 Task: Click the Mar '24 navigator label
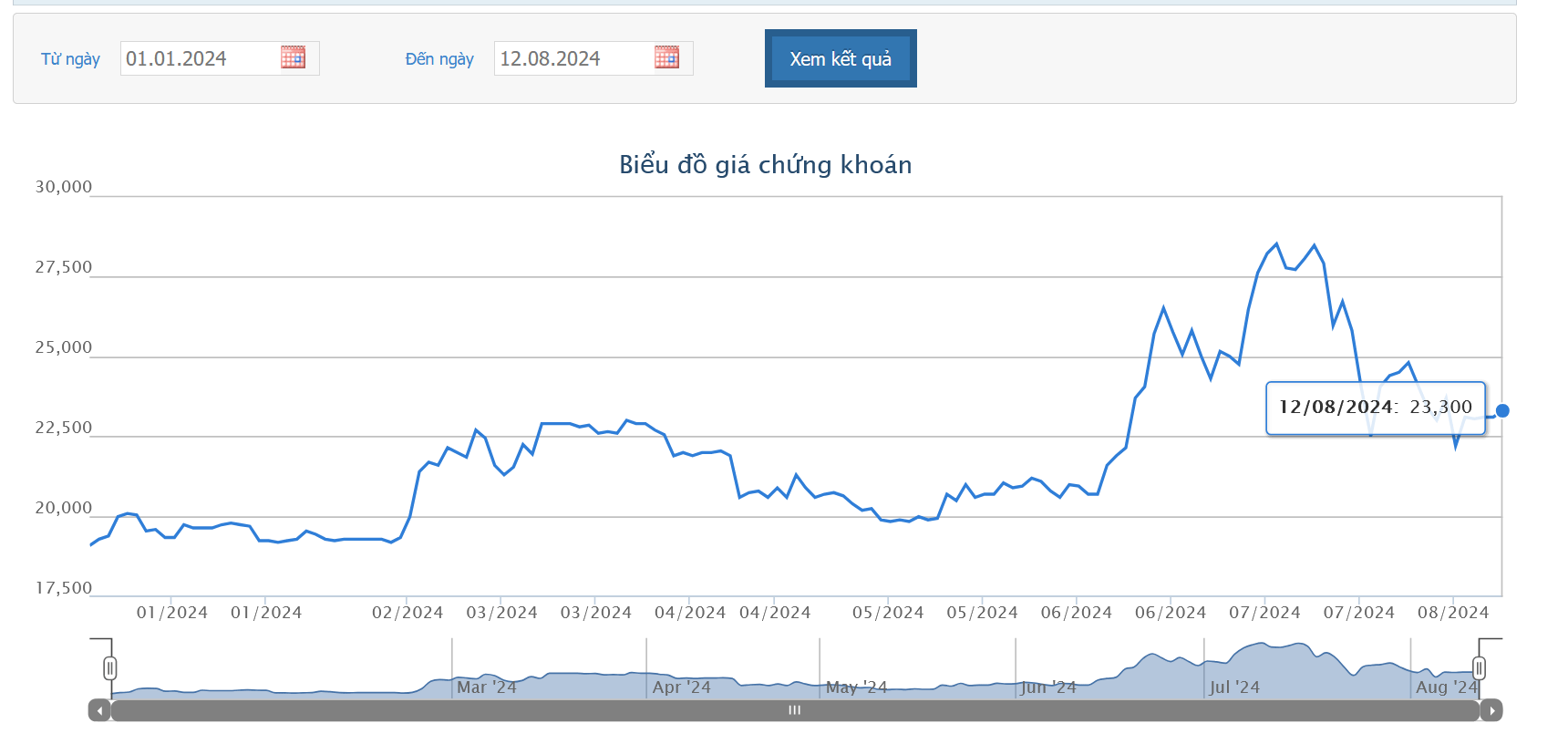pos(486,687)
